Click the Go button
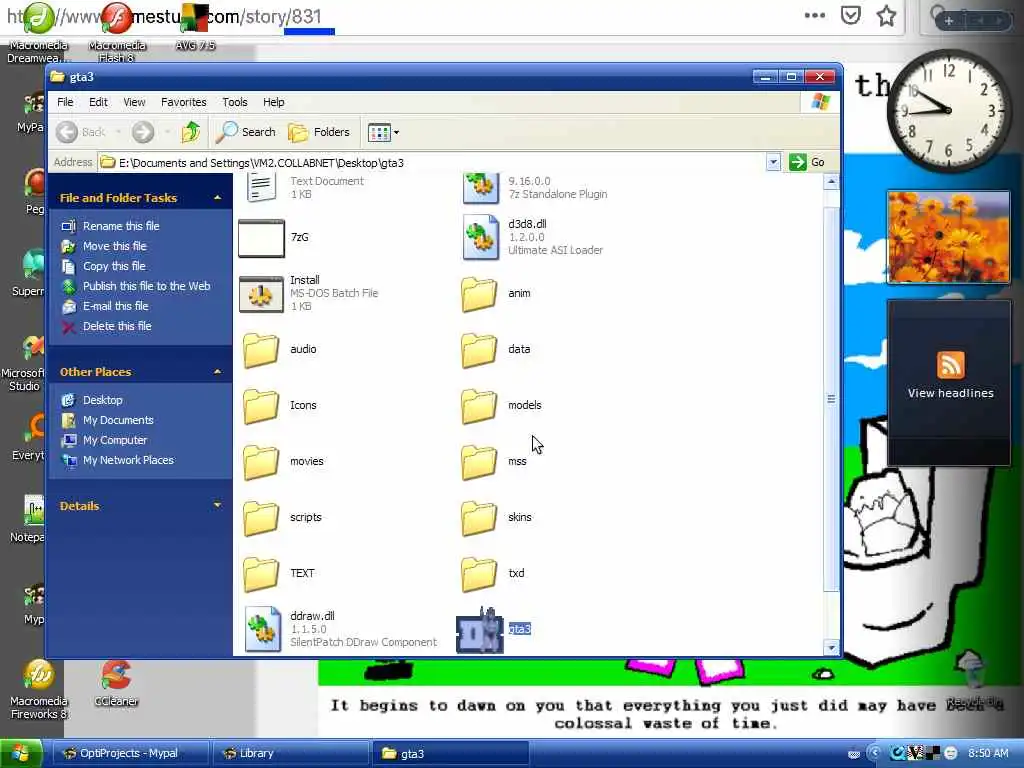Viewport: 1024px width, 768px height. point(807,162)
